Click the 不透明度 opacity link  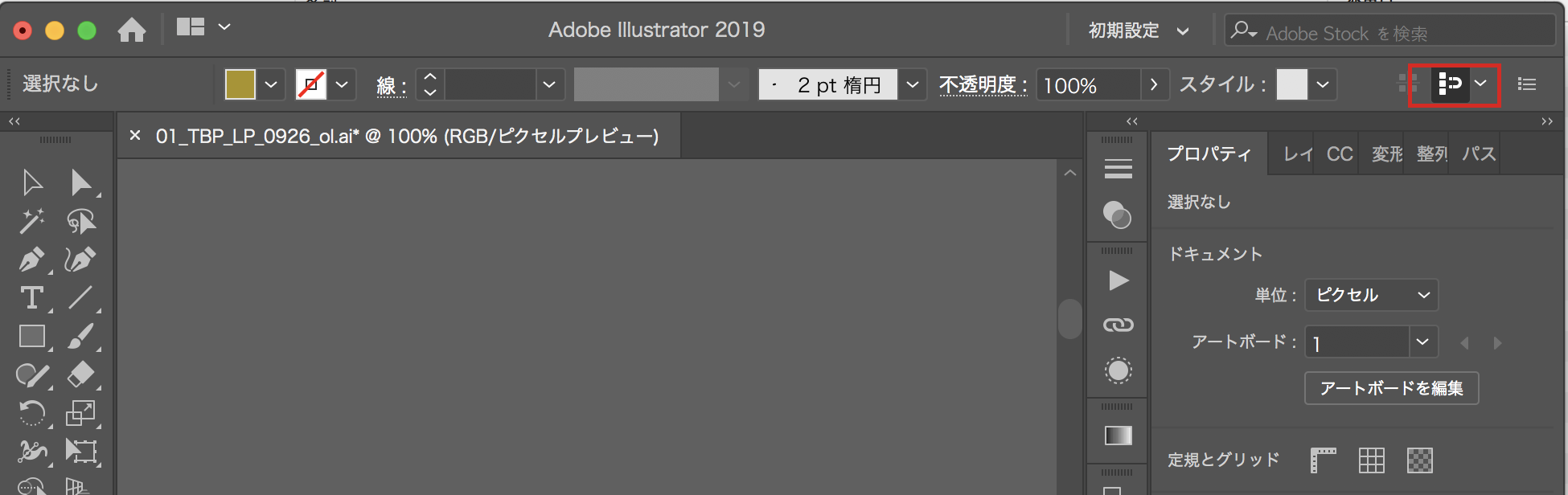pos(983,84)
